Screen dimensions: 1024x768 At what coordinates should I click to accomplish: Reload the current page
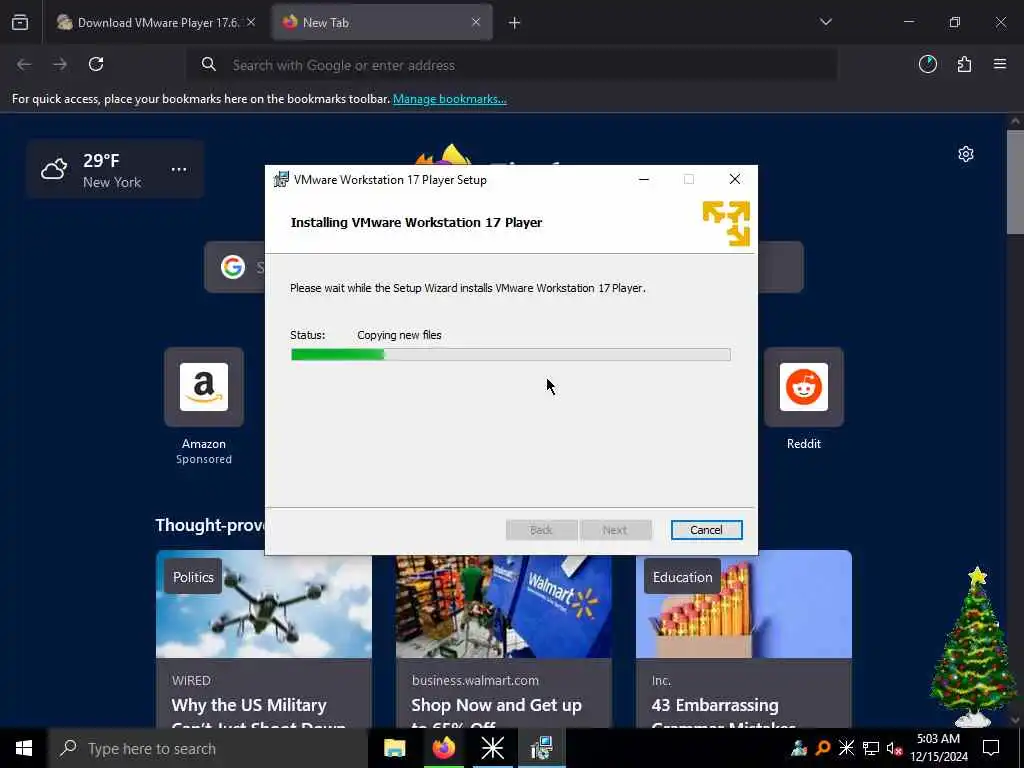coord(96,64)
